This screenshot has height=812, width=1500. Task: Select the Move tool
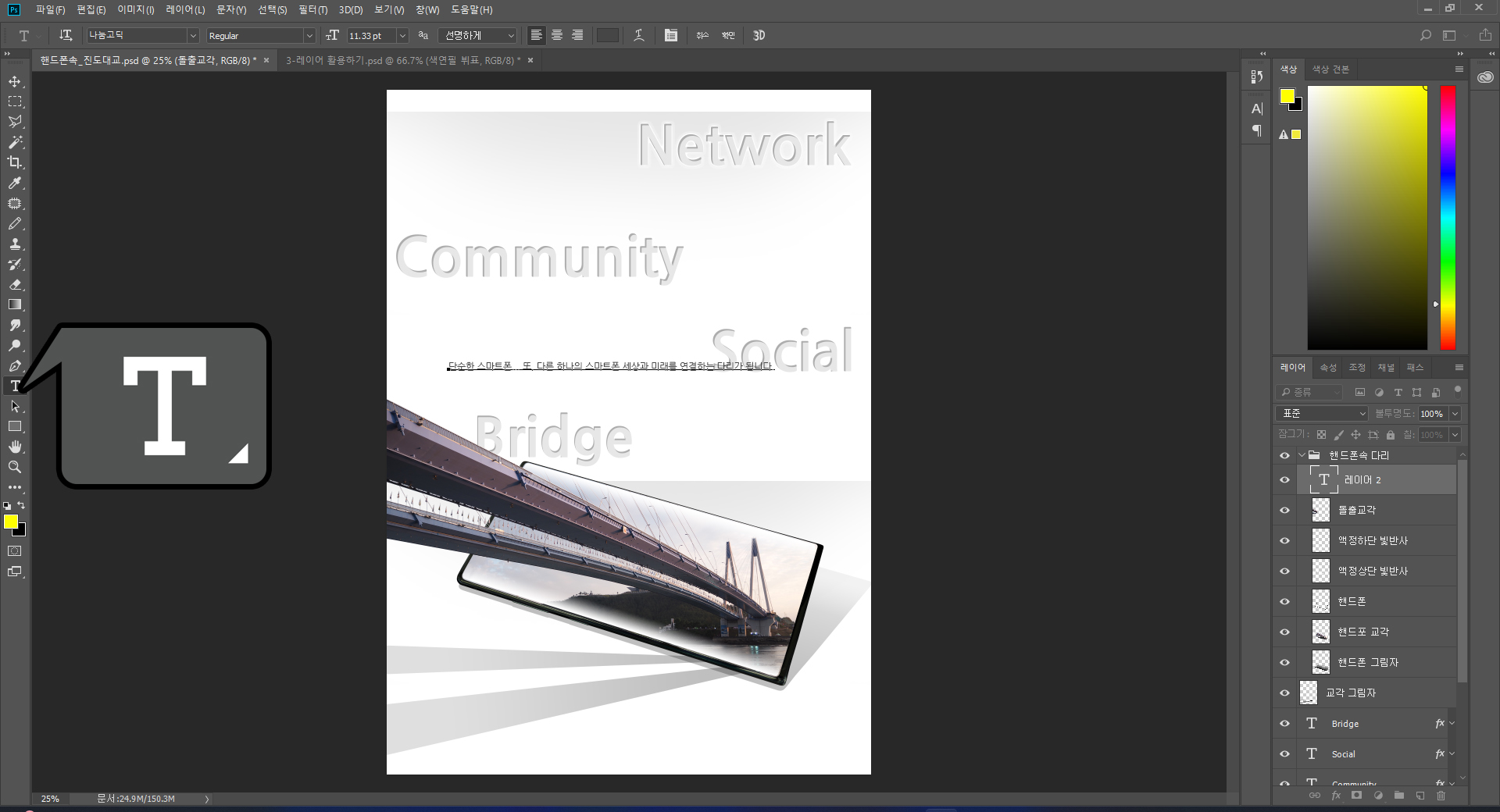[15, 81]
